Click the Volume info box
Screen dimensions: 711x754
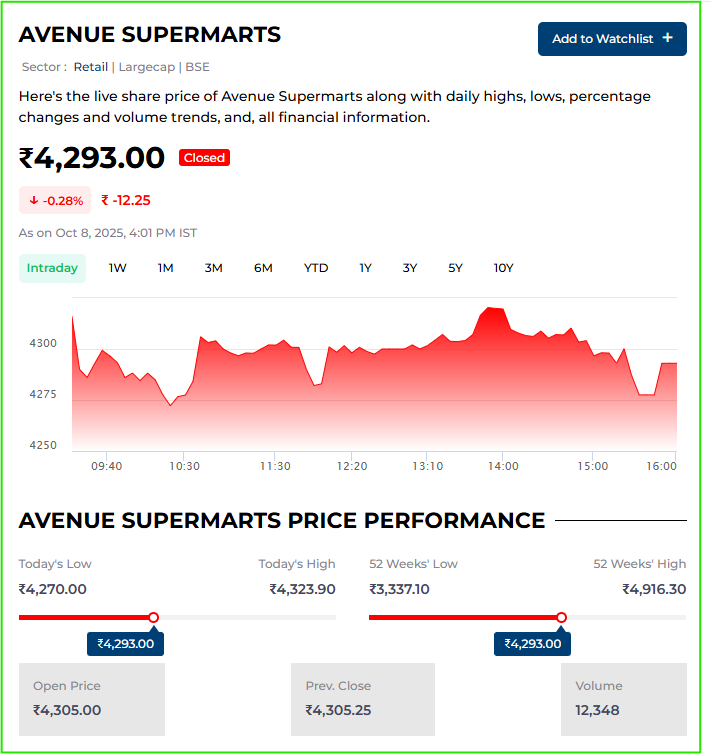click(x=624, y=699)
